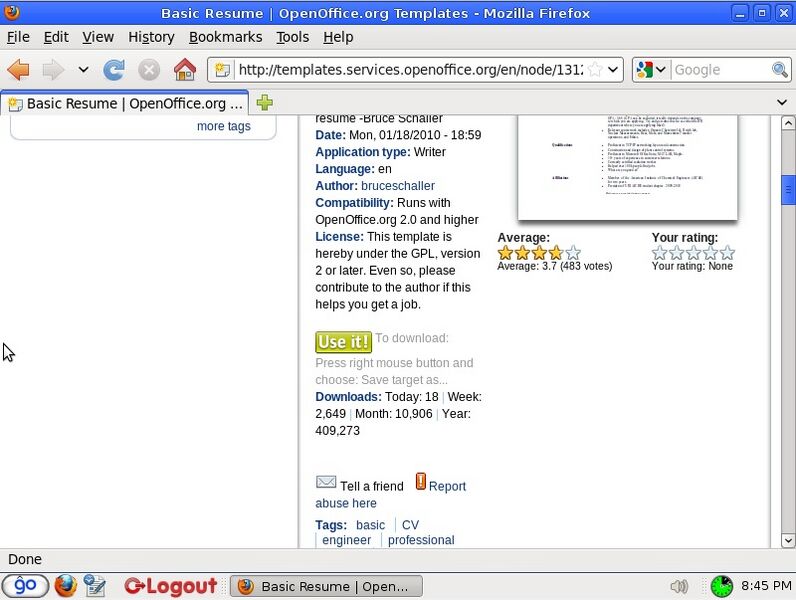Rate two stars under Your rating
796x600 pixels.
[676, 253]
